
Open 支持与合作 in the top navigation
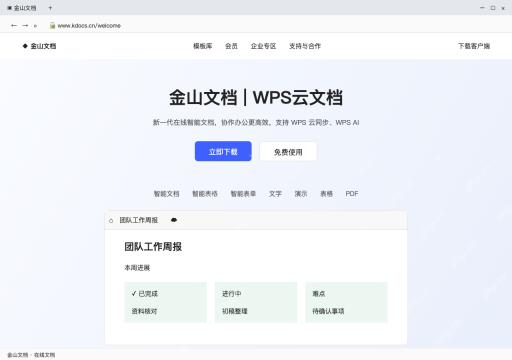(x=305, y=46)
